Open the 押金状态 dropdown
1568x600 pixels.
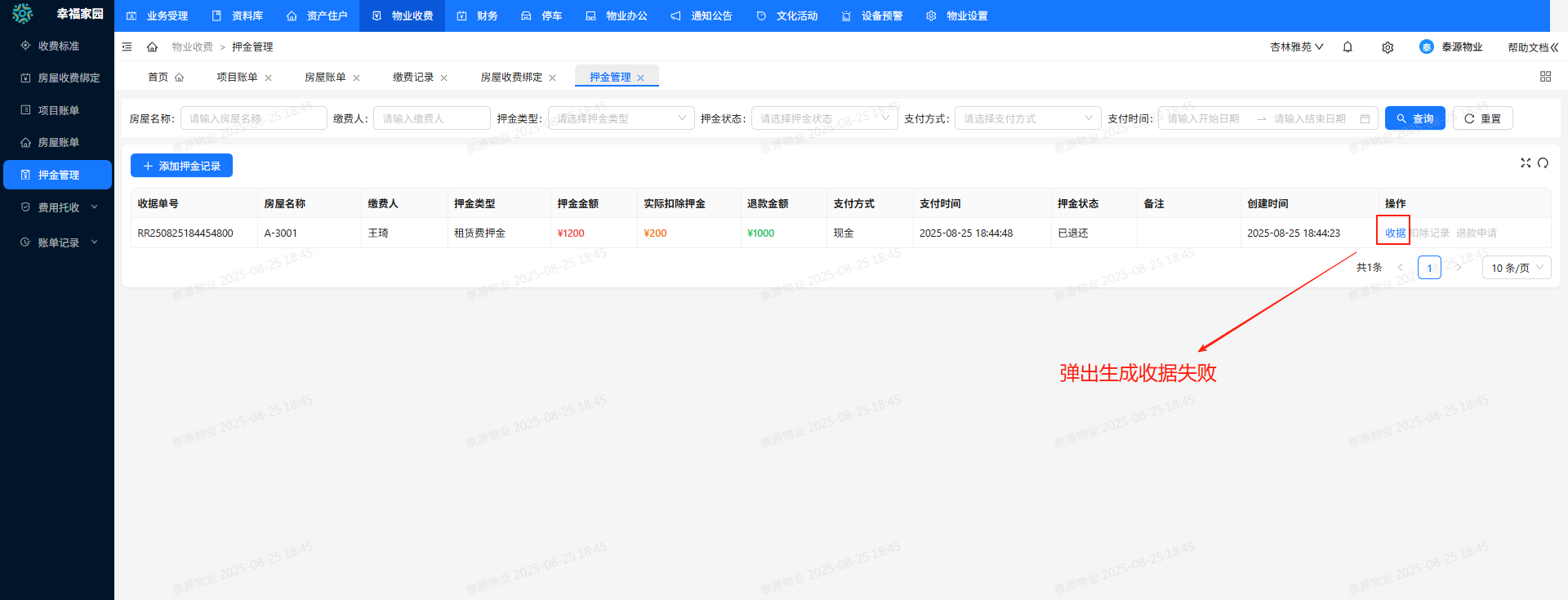coord(823,118)
